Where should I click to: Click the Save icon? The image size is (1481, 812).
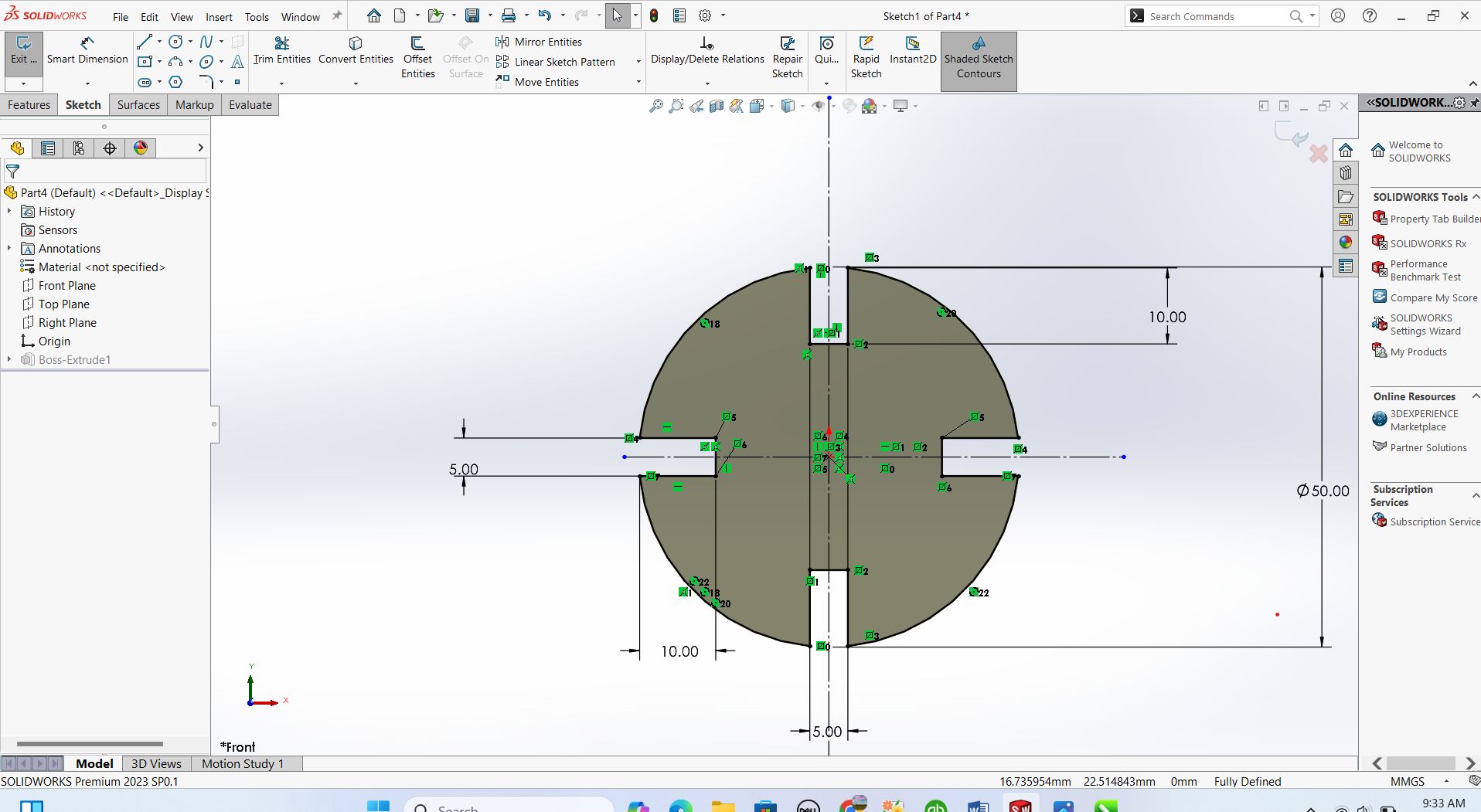(472, 15)
